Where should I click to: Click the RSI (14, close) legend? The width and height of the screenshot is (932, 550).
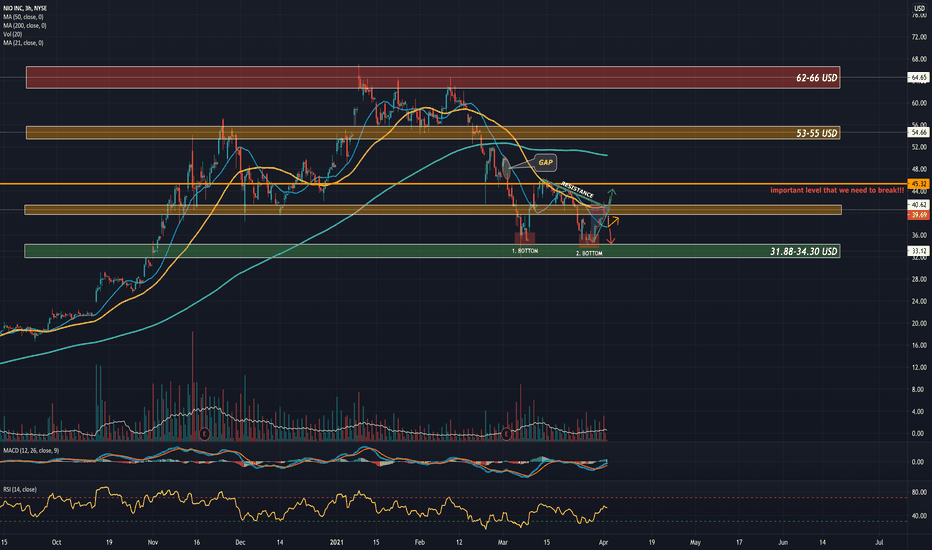coord(20,489)
